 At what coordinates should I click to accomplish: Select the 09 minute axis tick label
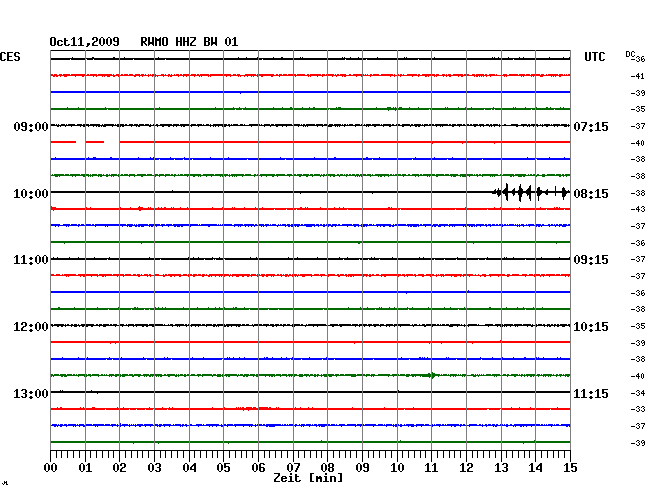point(362,468)
